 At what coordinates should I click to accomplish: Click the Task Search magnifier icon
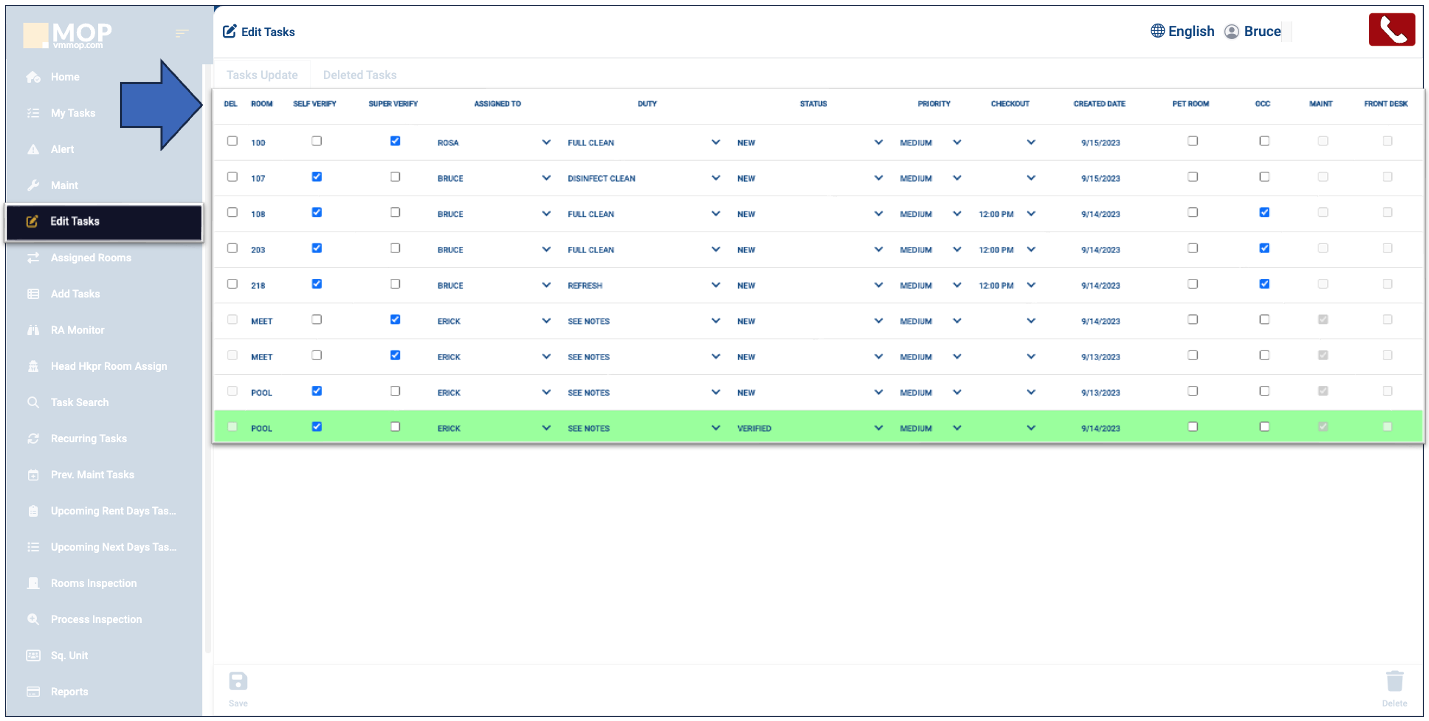pos(33,403)
